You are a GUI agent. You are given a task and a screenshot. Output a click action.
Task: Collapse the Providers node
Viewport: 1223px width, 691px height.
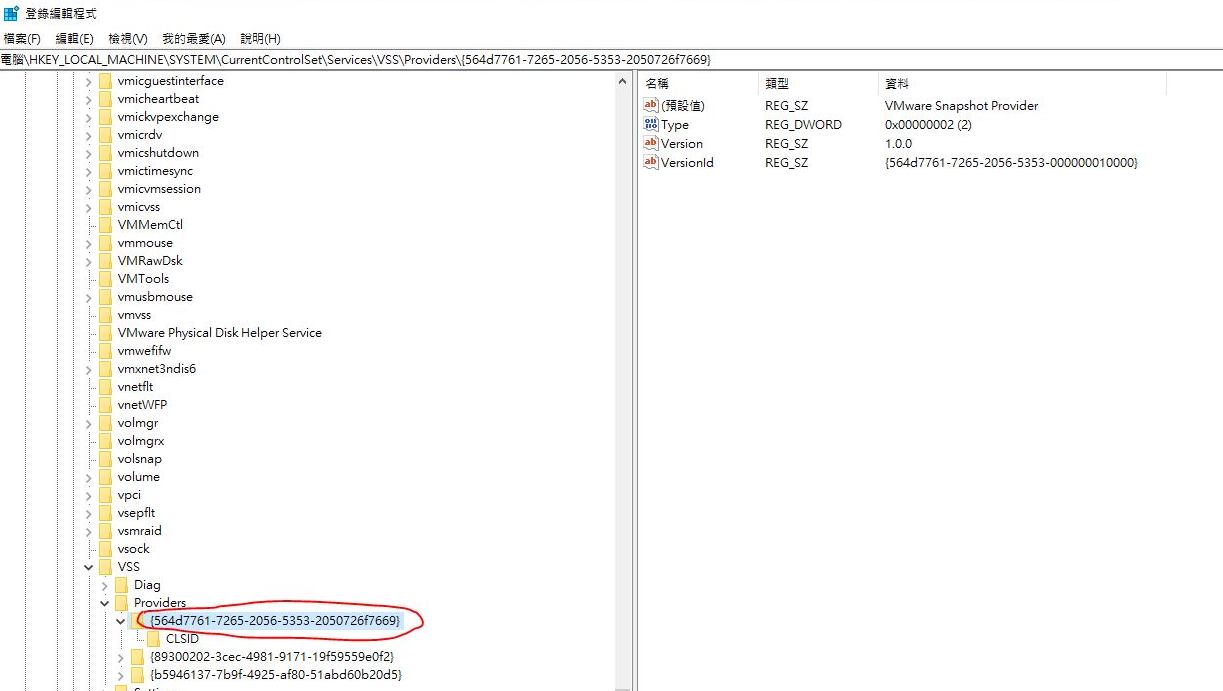[104, 602]
